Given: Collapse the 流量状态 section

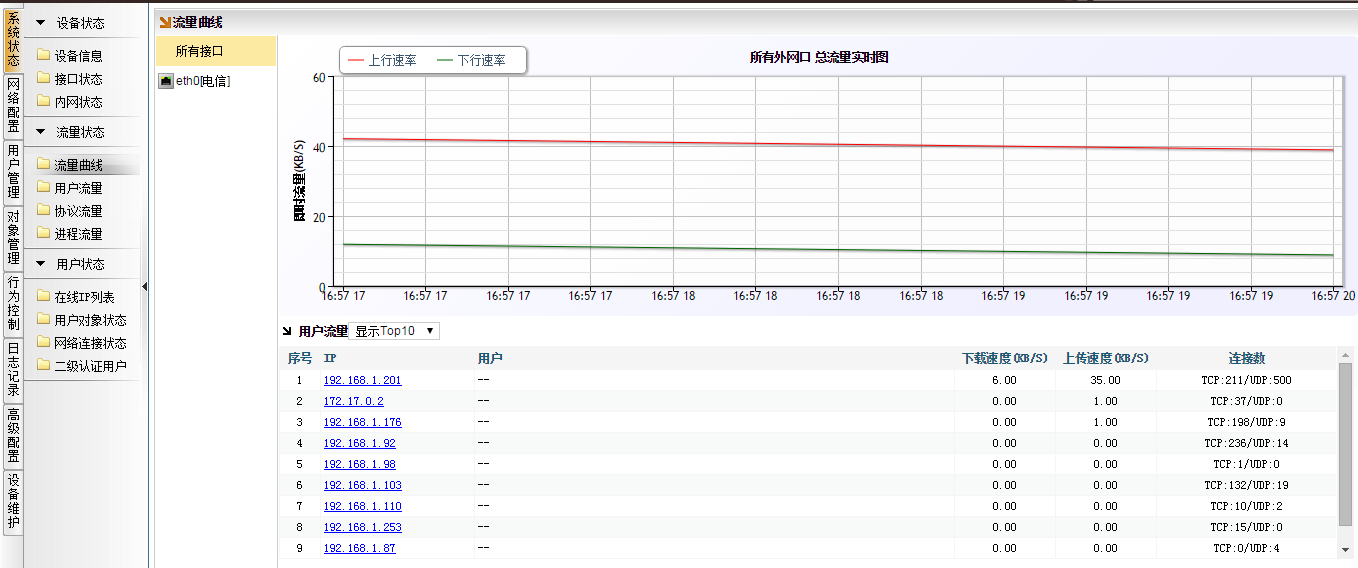Looking at the screenshot, I should [41, 132].
